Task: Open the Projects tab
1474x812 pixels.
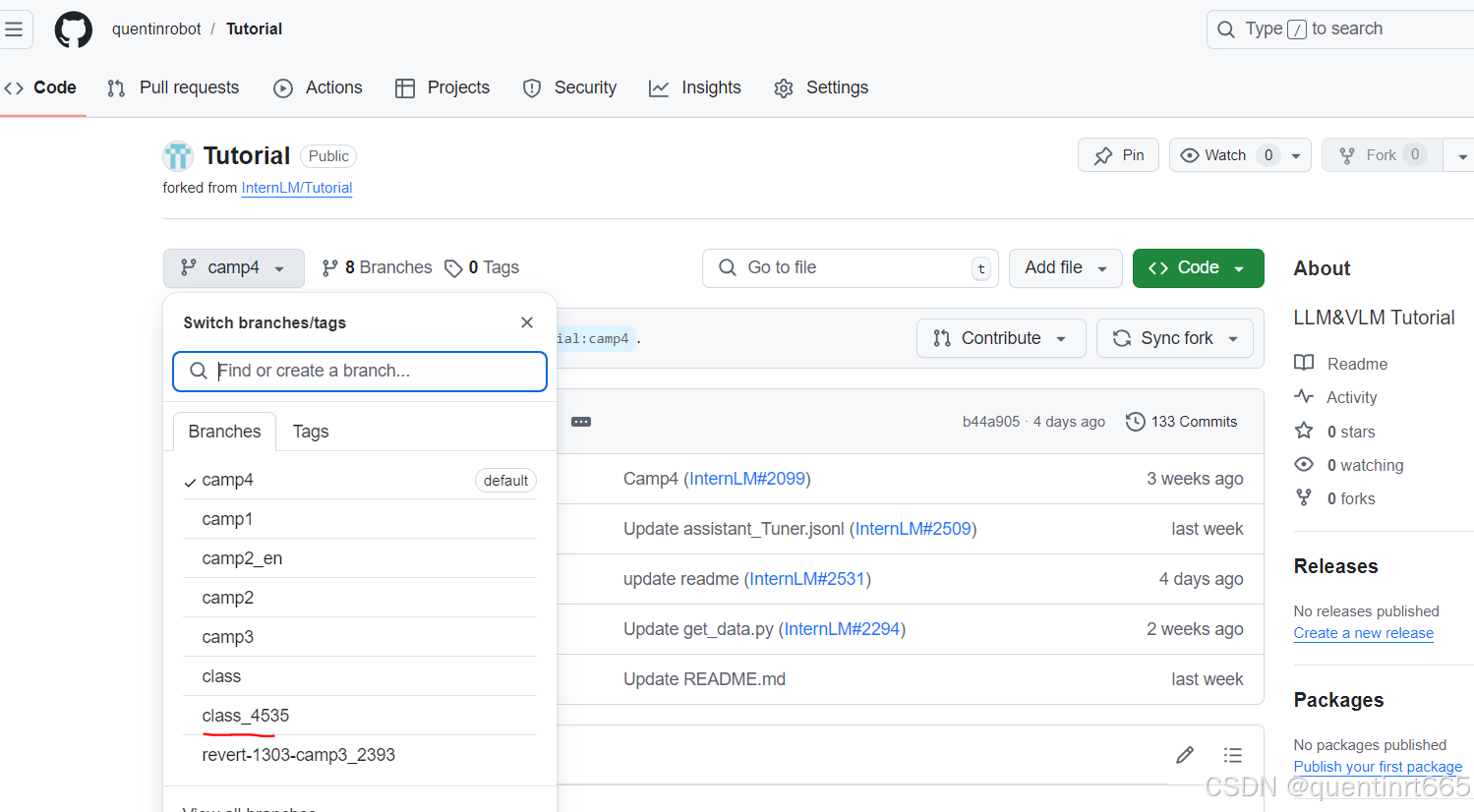Action: point(442,87)
